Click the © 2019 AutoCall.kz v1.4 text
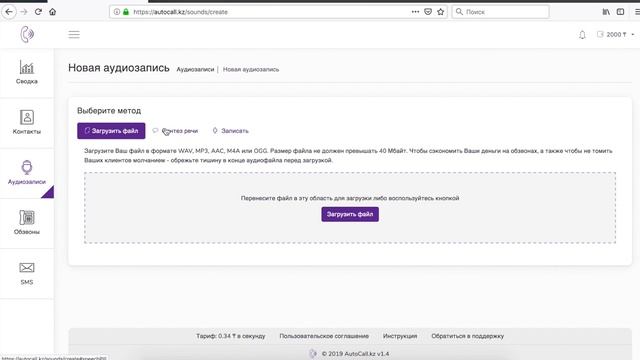This screenshot has height=360, width=640. coord(355,354)
